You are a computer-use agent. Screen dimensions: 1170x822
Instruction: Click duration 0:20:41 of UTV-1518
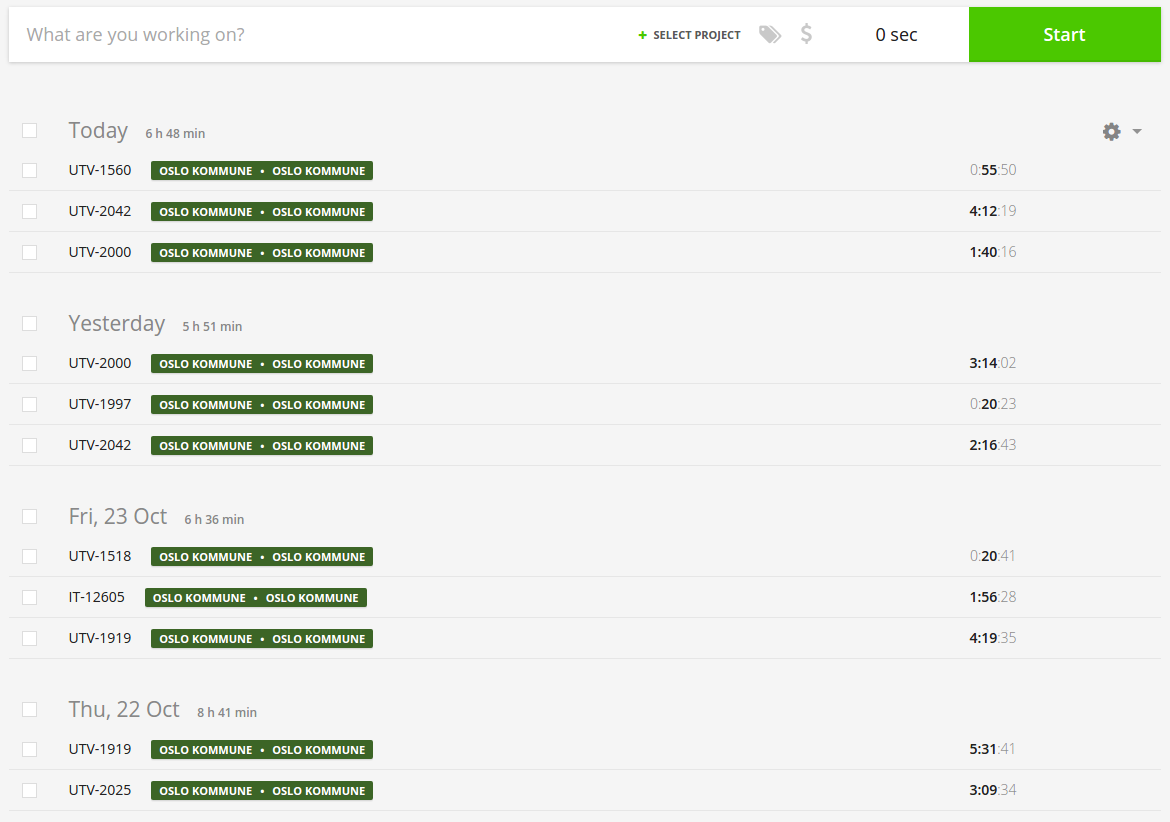pos(993,556)
